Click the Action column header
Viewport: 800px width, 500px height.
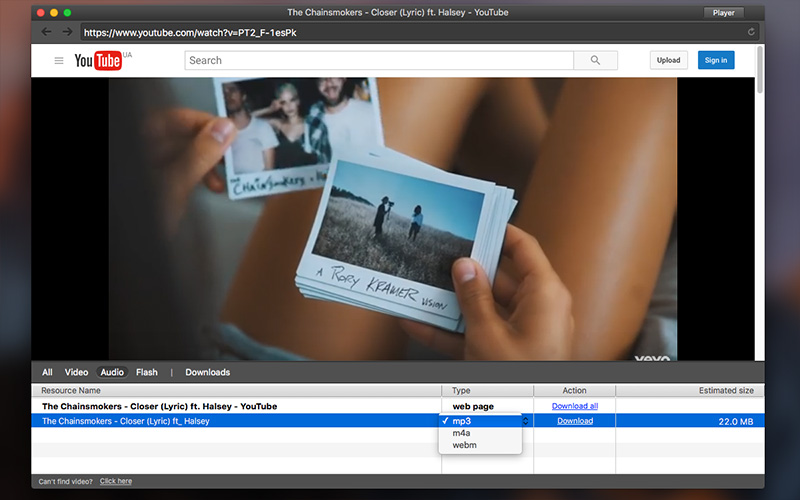pyautogui.click(x=574, y=390)
